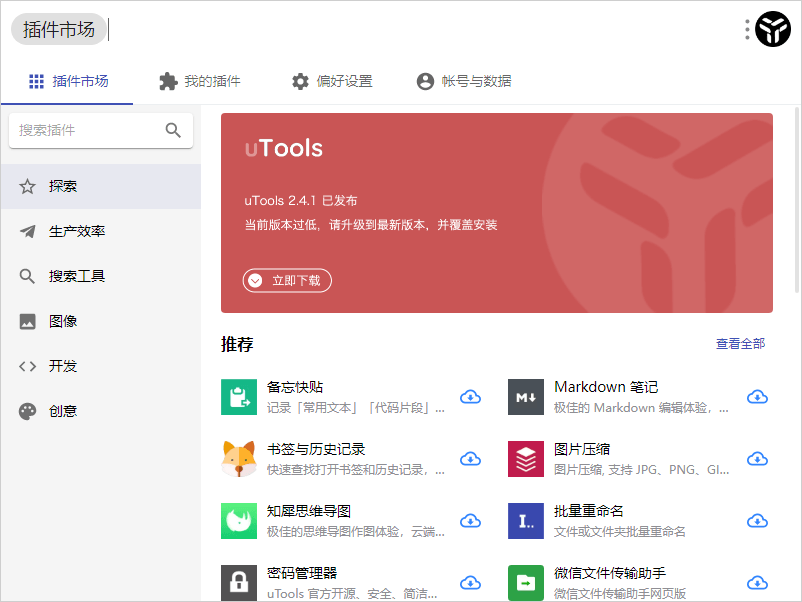Click the search magnifier icon
Viewport: 802px width, 602px height.
click(x=172, y=130)
